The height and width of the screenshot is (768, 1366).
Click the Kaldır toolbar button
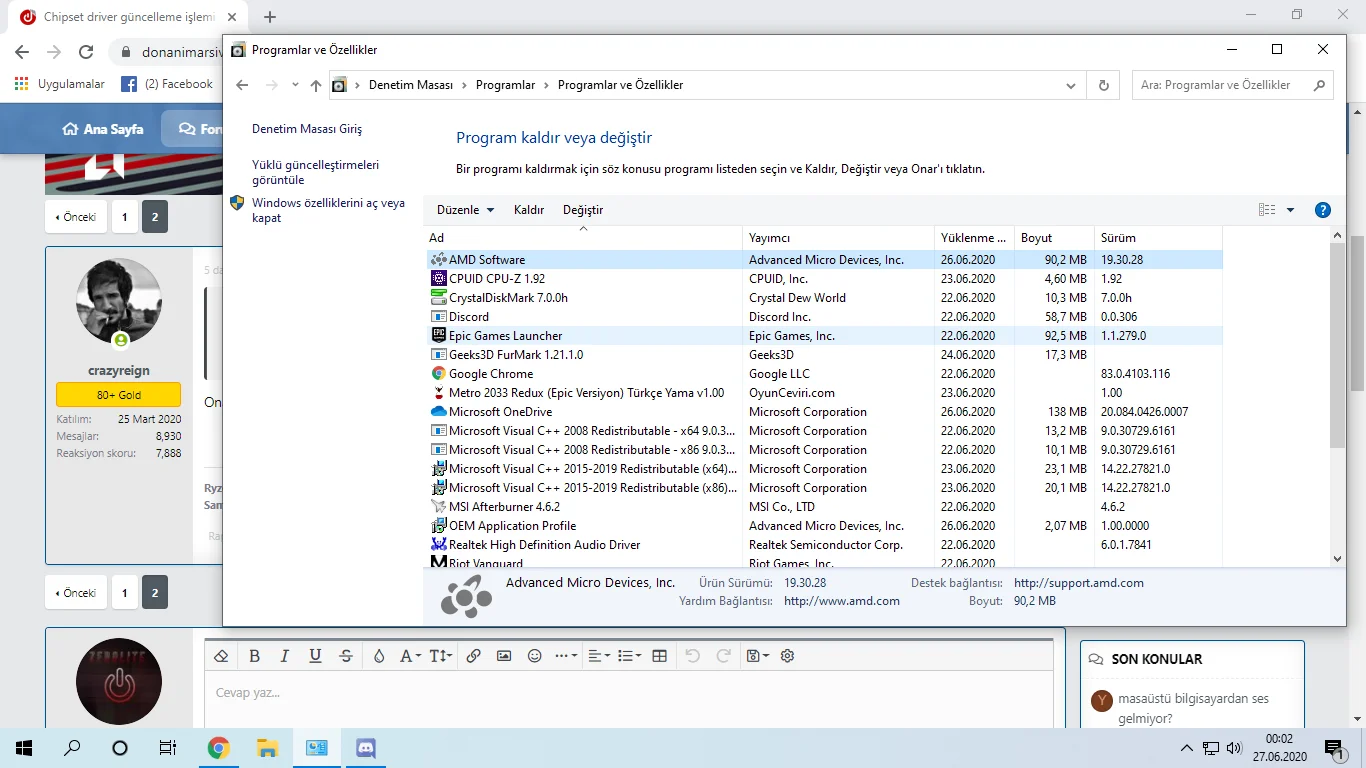pyautogui.click(x=528, y=210)
